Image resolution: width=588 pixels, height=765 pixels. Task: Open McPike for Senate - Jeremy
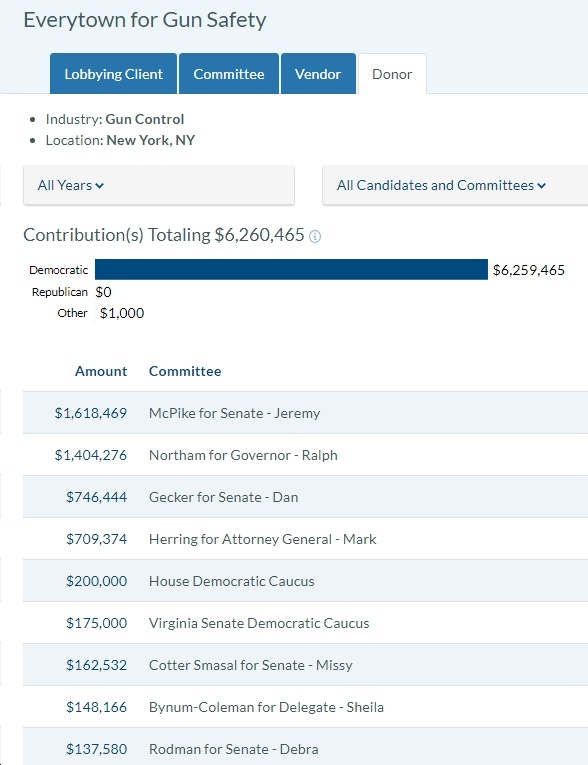[x=235, y=413]
